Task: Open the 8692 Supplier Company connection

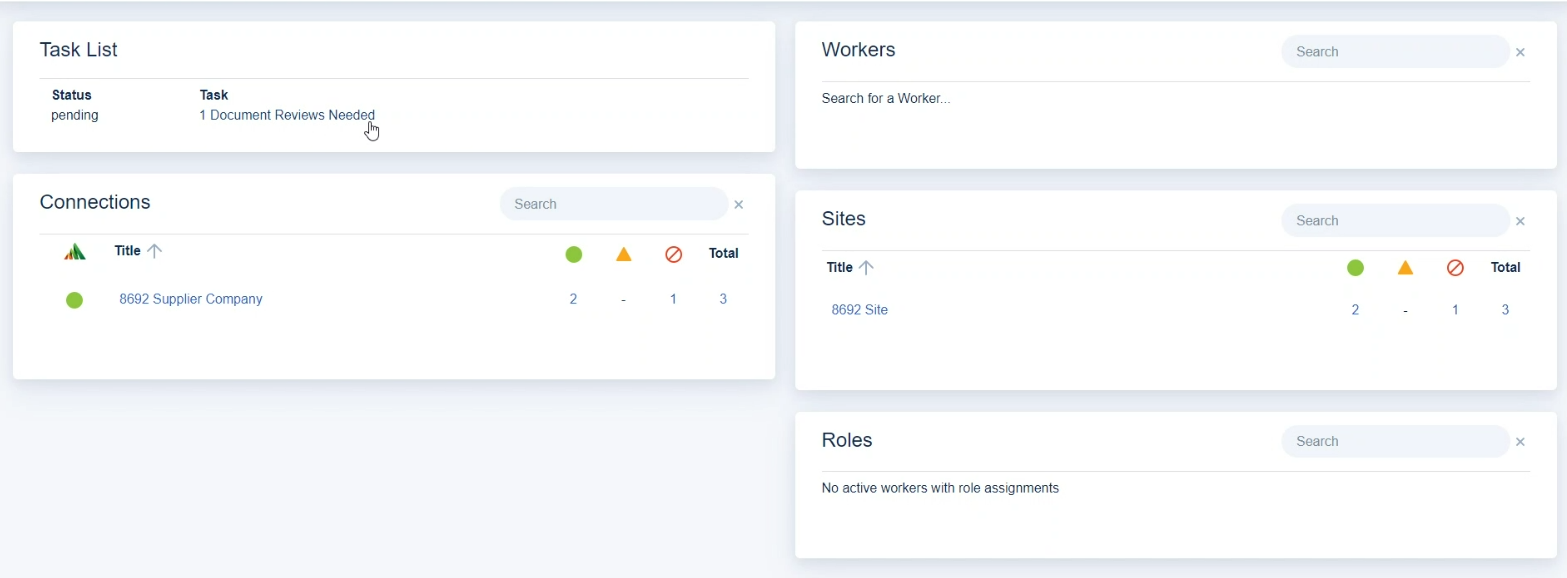Action: [190, 299]
